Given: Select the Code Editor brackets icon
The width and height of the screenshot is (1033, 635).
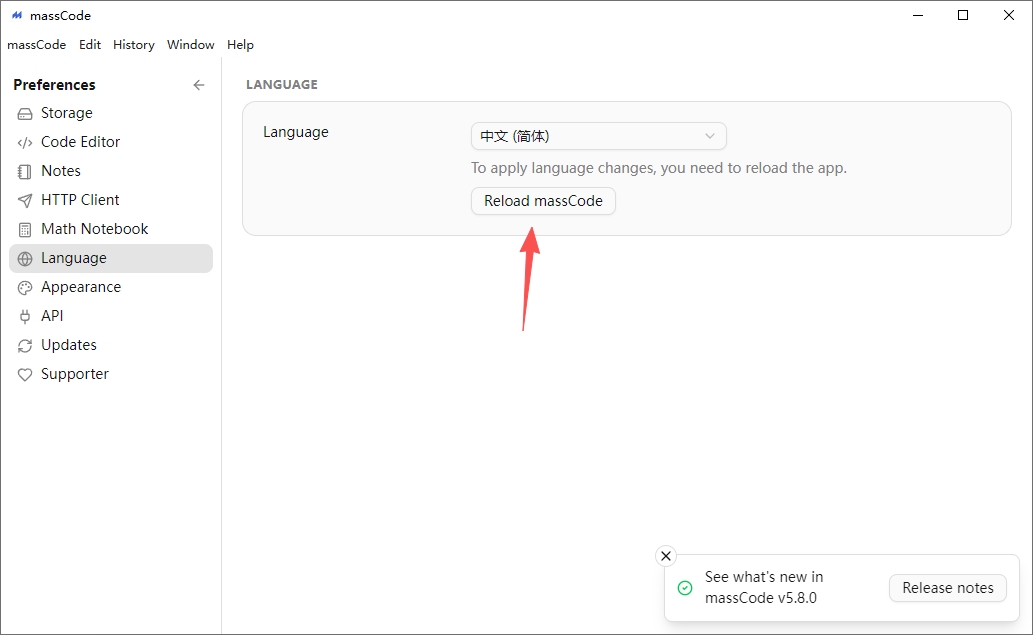Looking at the screenshot, I should point(25,143).
